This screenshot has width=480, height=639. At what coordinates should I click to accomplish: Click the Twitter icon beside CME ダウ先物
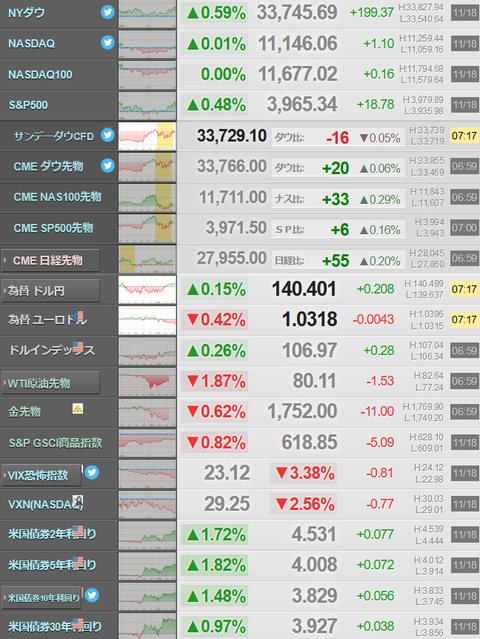(108, 165)
